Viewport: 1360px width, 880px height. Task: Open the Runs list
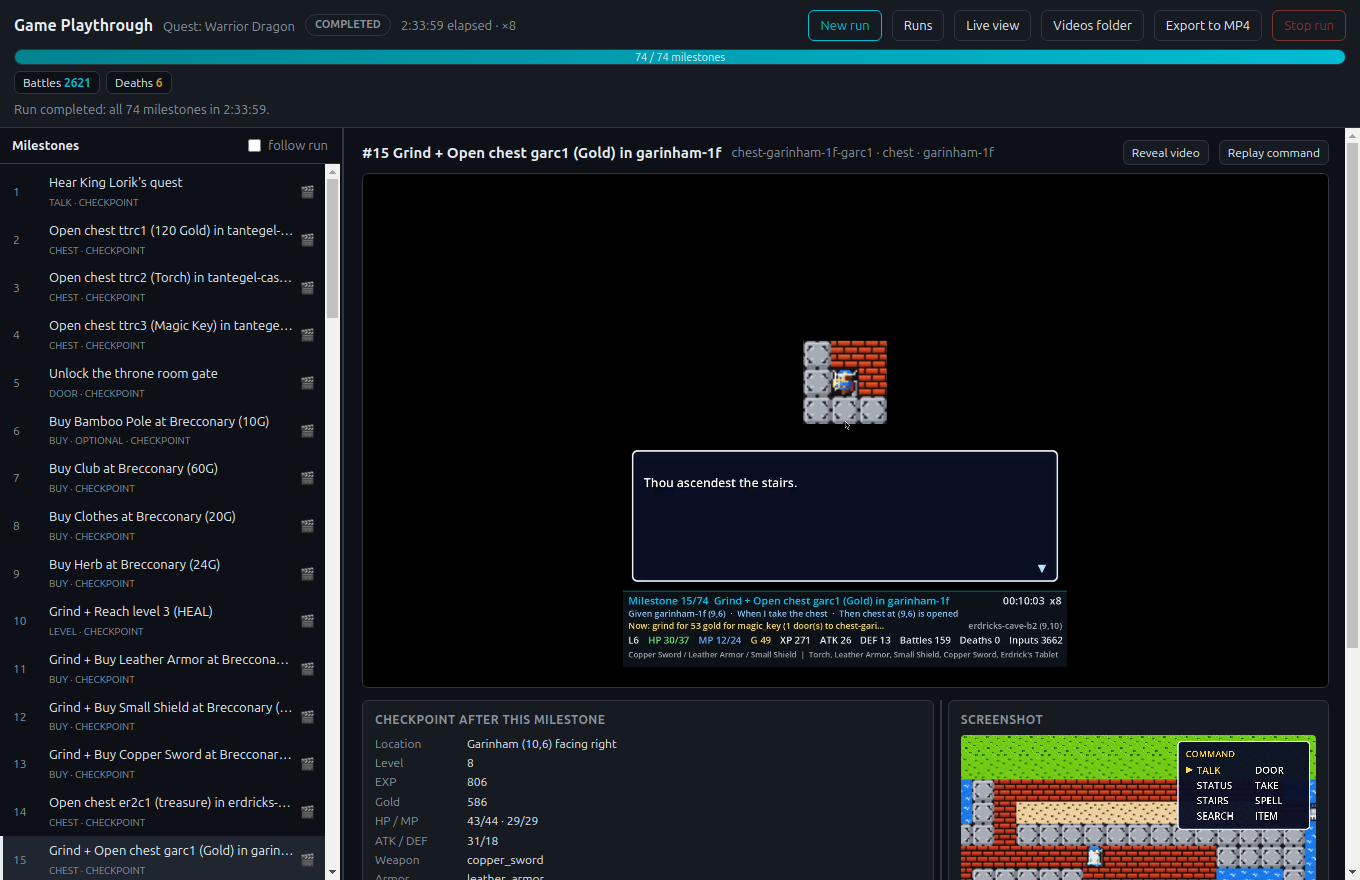coord(918,25)
